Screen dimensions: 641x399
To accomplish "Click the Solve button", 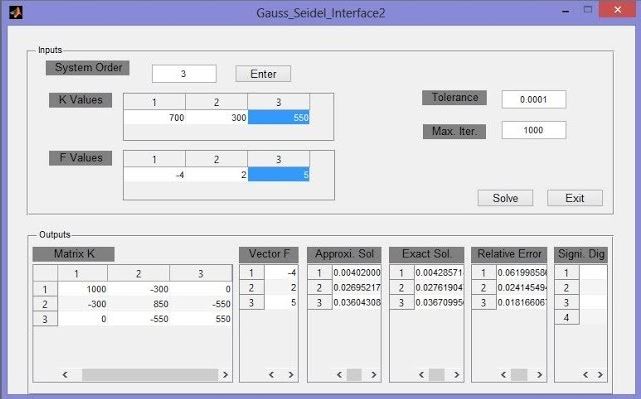I will [x=505, y=198].
